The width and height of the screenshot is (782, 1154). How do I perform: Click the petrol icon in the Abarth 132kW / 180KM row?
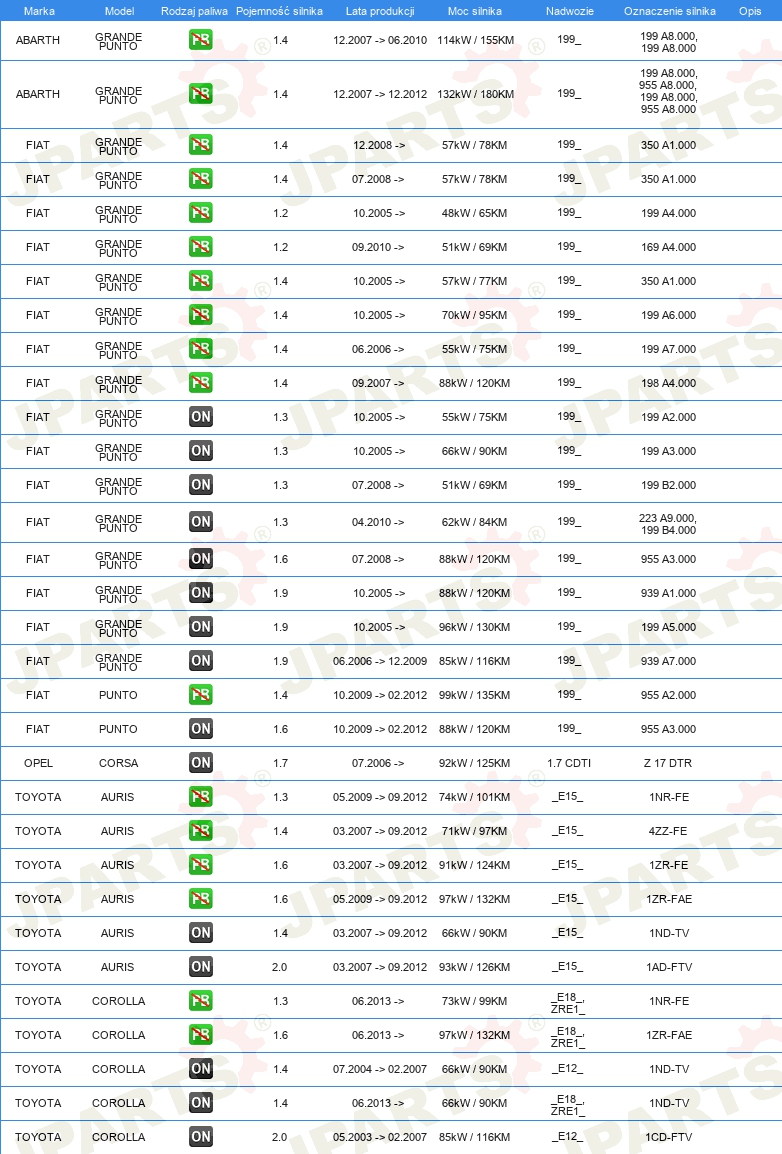pyautogui.click(x=201, y=93)
